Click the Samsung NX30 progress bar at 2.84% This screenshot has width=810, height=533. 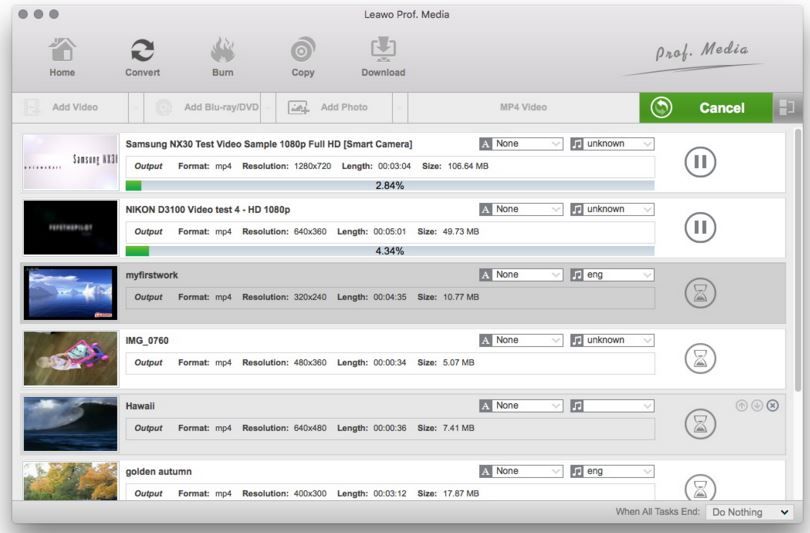click(x=390, y=185)
